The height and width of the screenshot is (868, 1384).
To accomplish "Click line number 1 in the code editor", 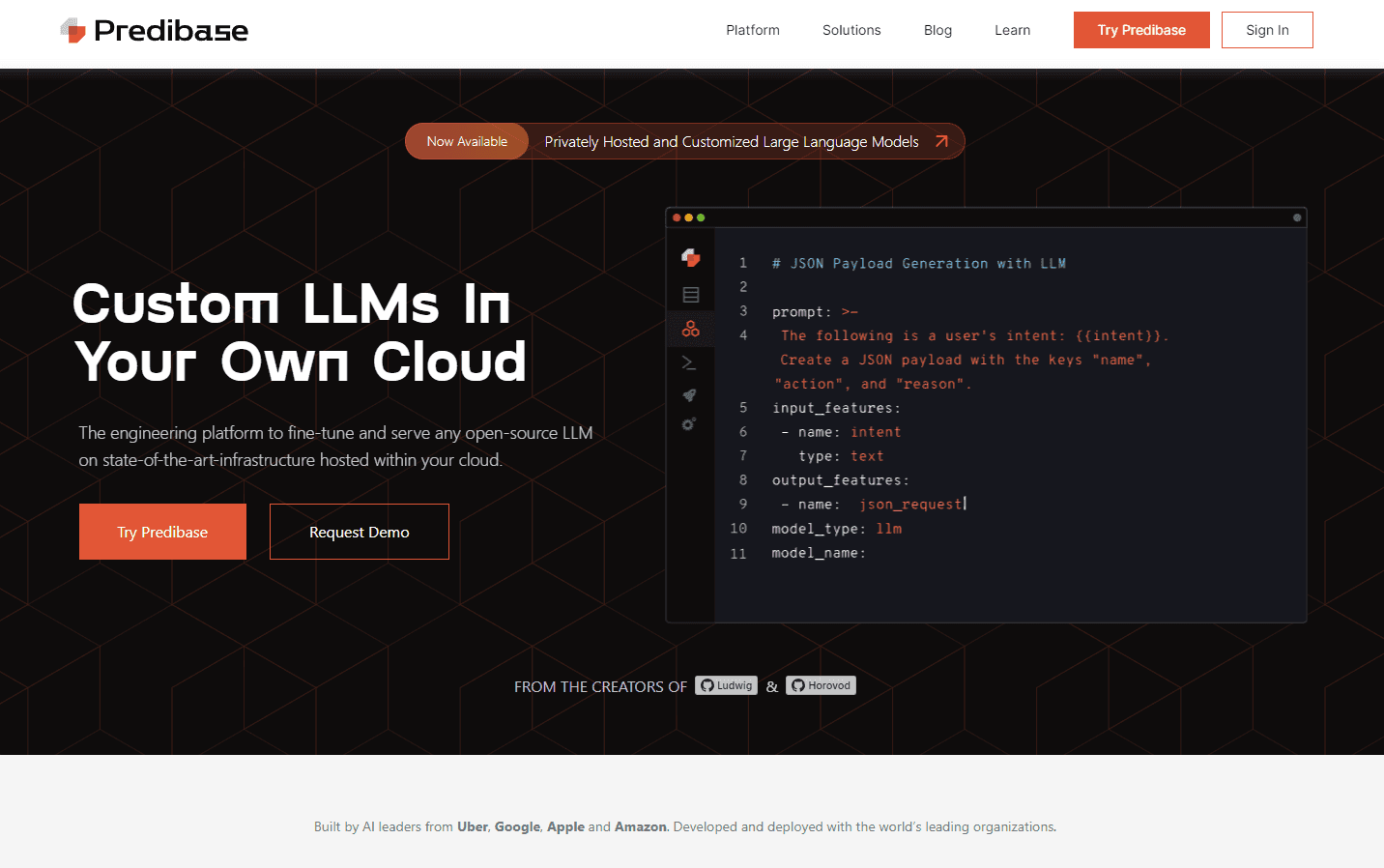I will [743, 263].
